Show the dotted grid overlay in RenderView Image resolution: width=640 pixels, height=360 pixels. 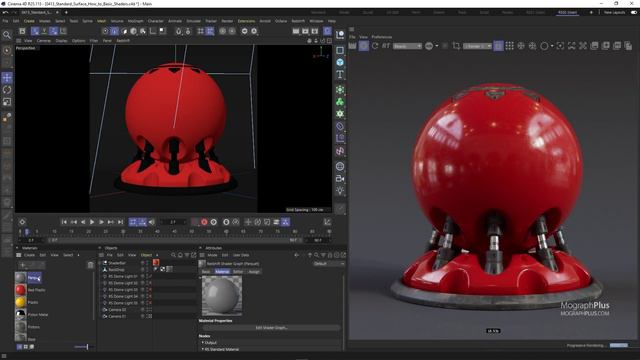(x=509, y=46)
